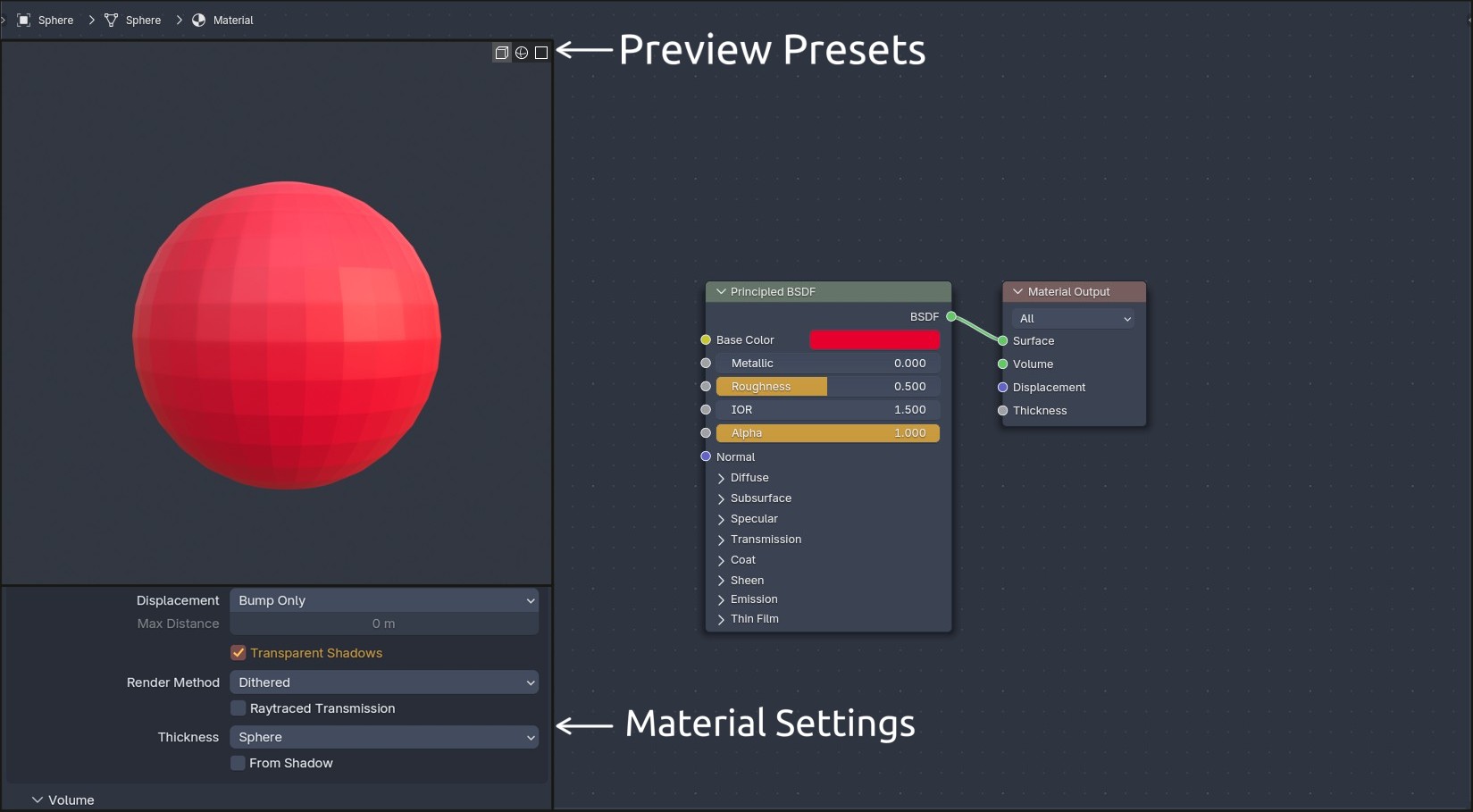Screen dimensions: 1473x812
Task: Select the flat plane preview preset icon
Action: pyautogui.click(x=541, y=53)
